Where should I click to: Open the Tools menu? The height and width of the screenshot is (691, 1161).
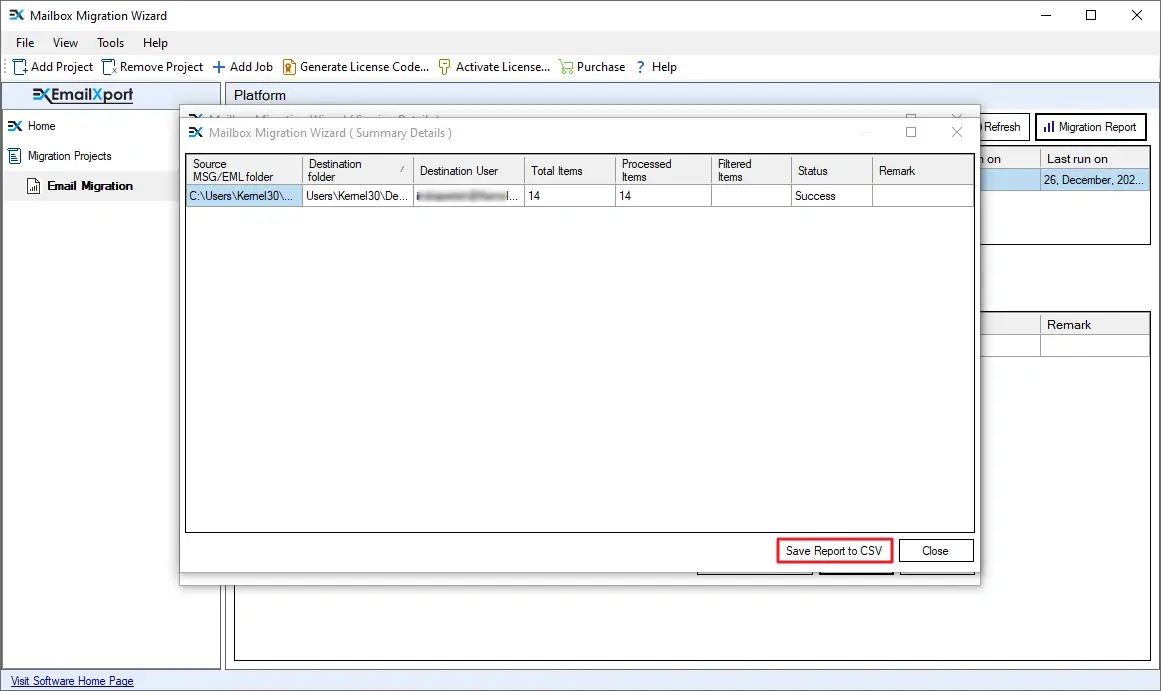pos(110,43)
